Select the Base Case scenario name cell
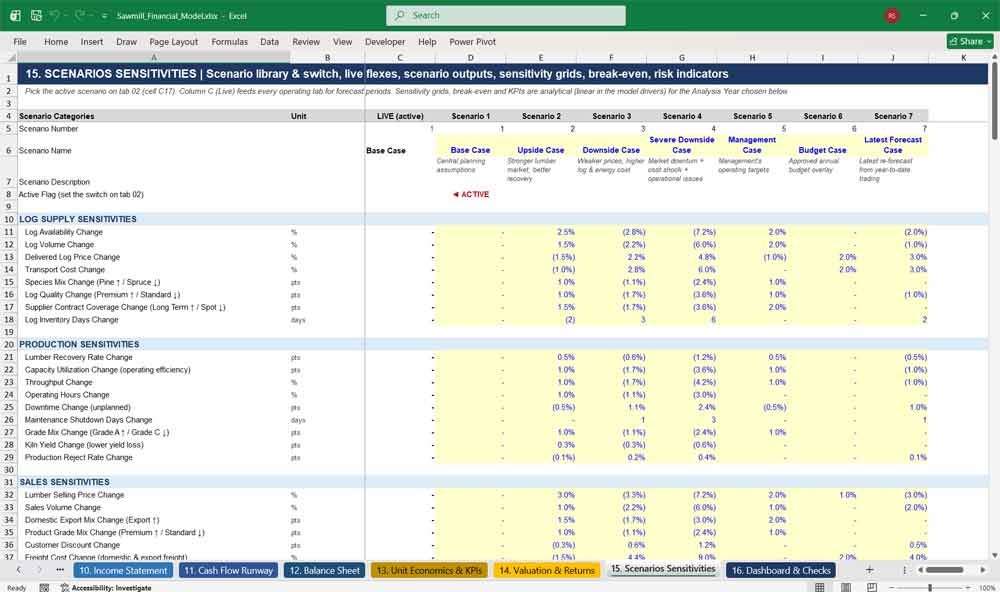 pos(470,145)
